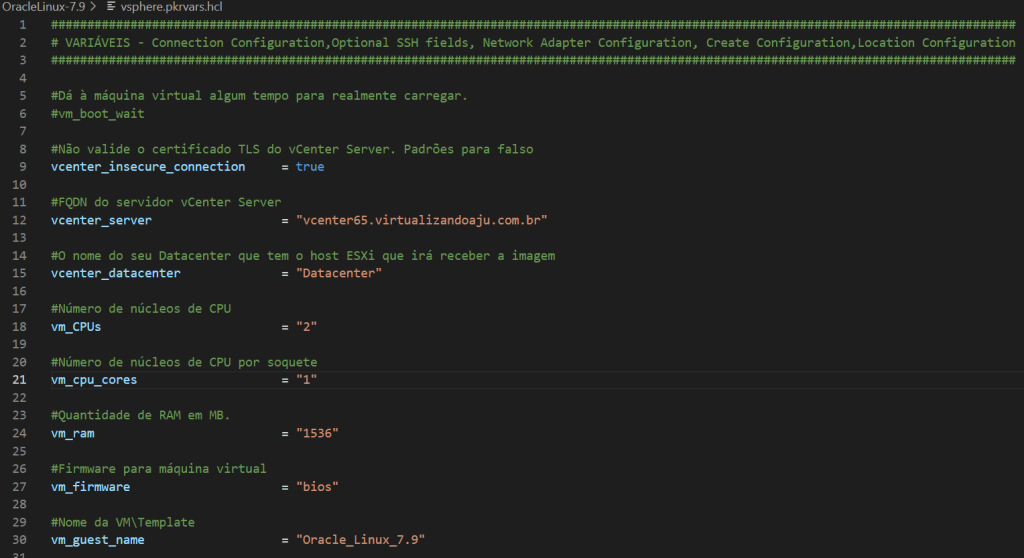Viewport: 1024px width, 558px height.
Task: Click the "bios" firmware value
Action: (317, 487)
